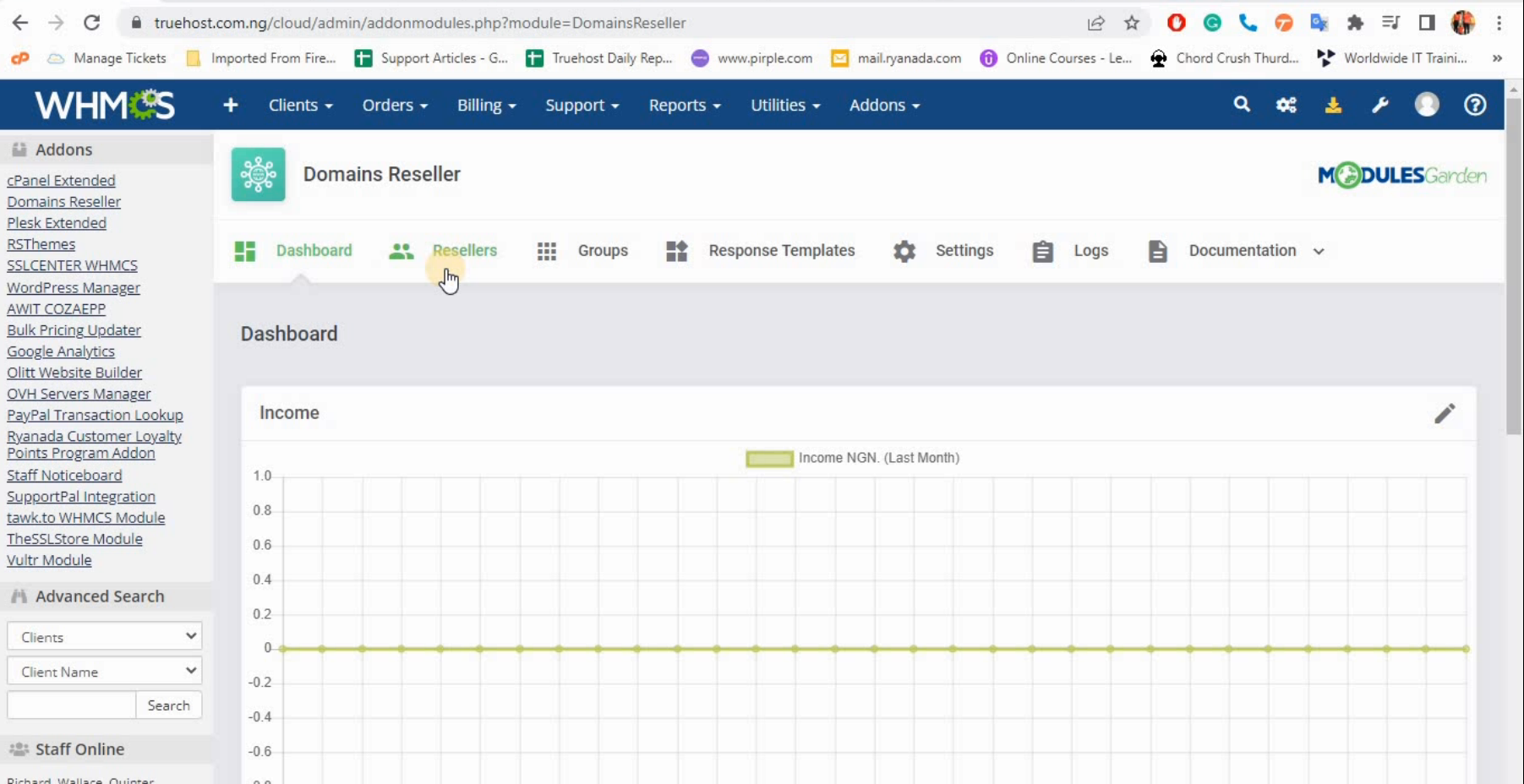Open the Addons dropdown menu
Screen dimensions: 1524x784
[884, 105]
